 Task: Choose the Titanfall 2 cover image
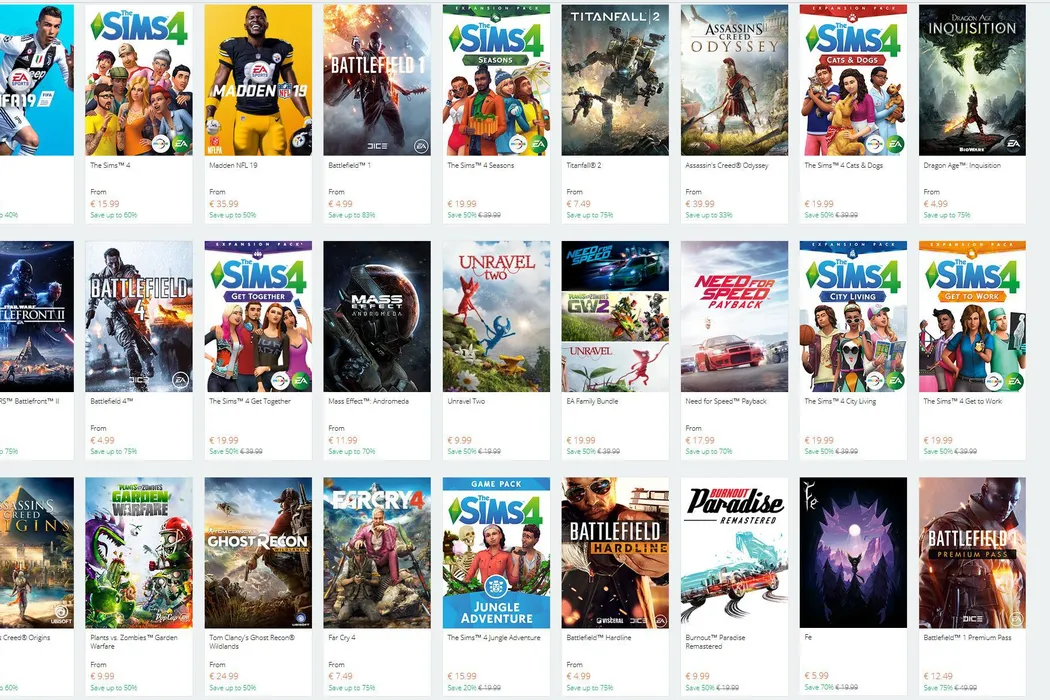615,80
